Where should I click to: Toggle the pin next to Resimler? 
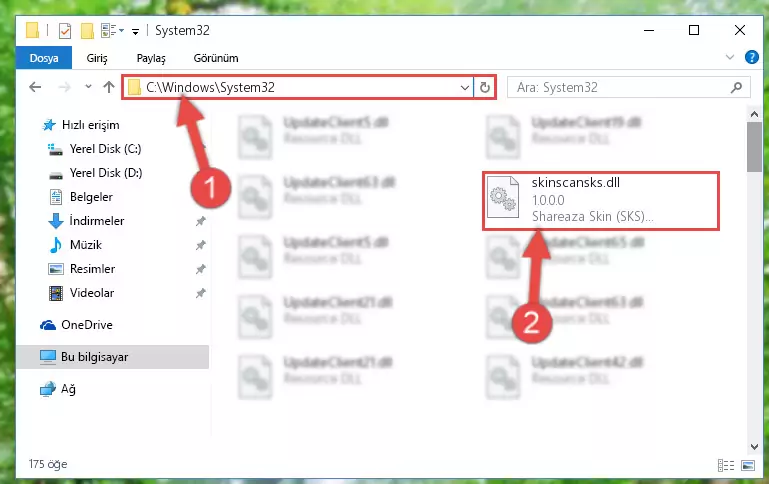(200, 269)
